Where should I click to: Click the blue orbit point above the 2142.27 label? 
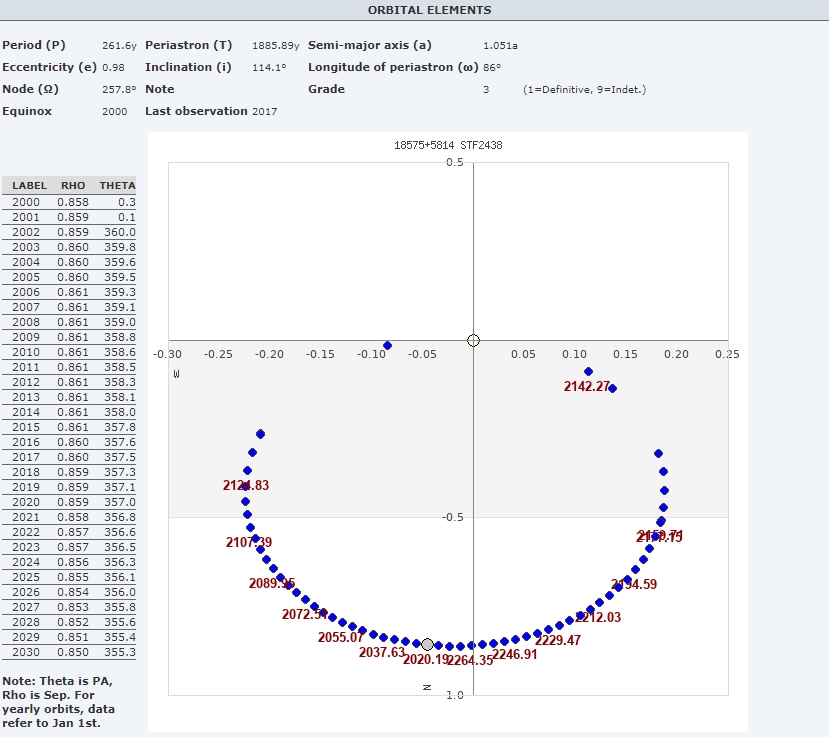click(x=588, y=372)
